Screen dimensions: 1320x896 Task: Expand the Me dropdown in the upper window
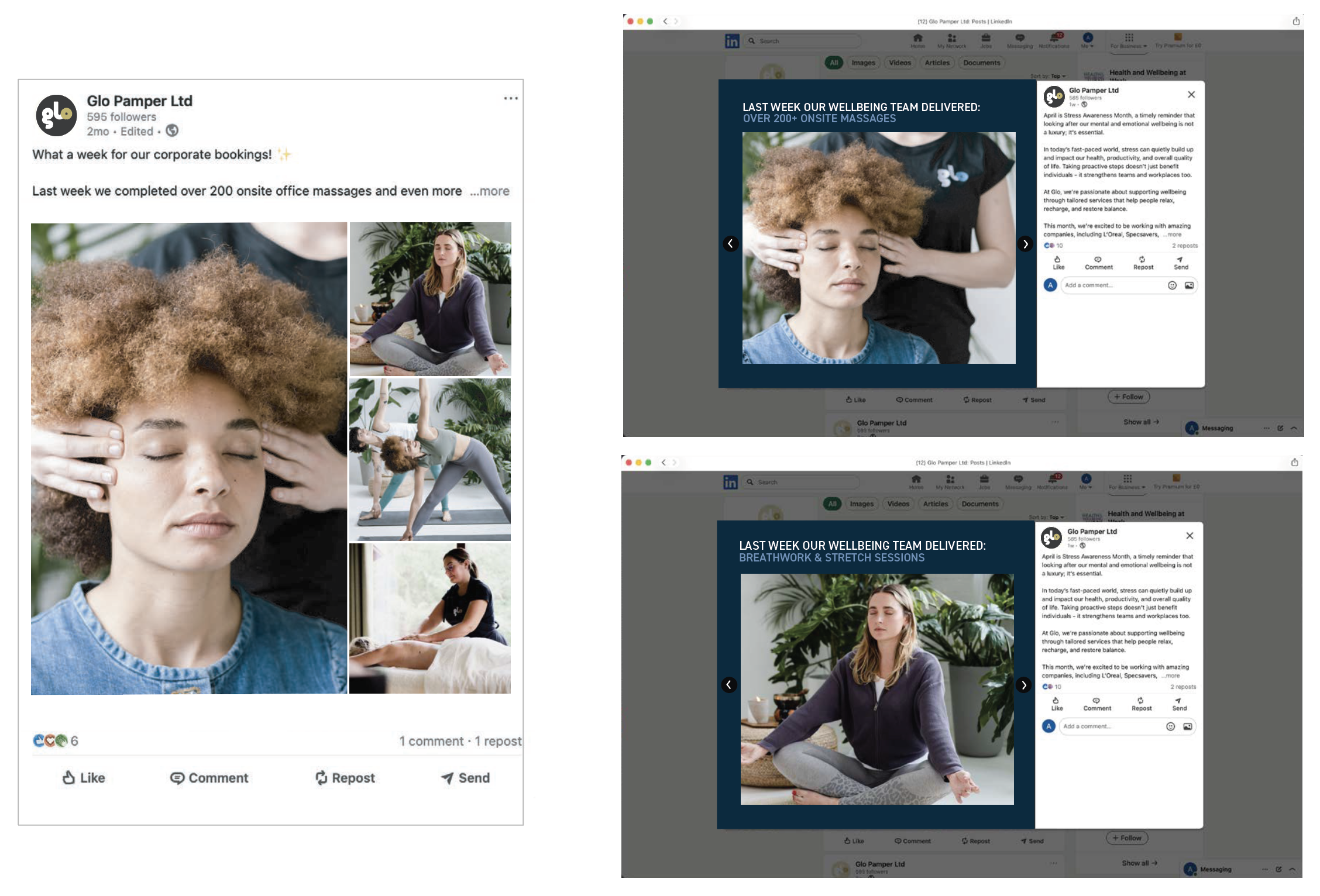[1087, 41]
